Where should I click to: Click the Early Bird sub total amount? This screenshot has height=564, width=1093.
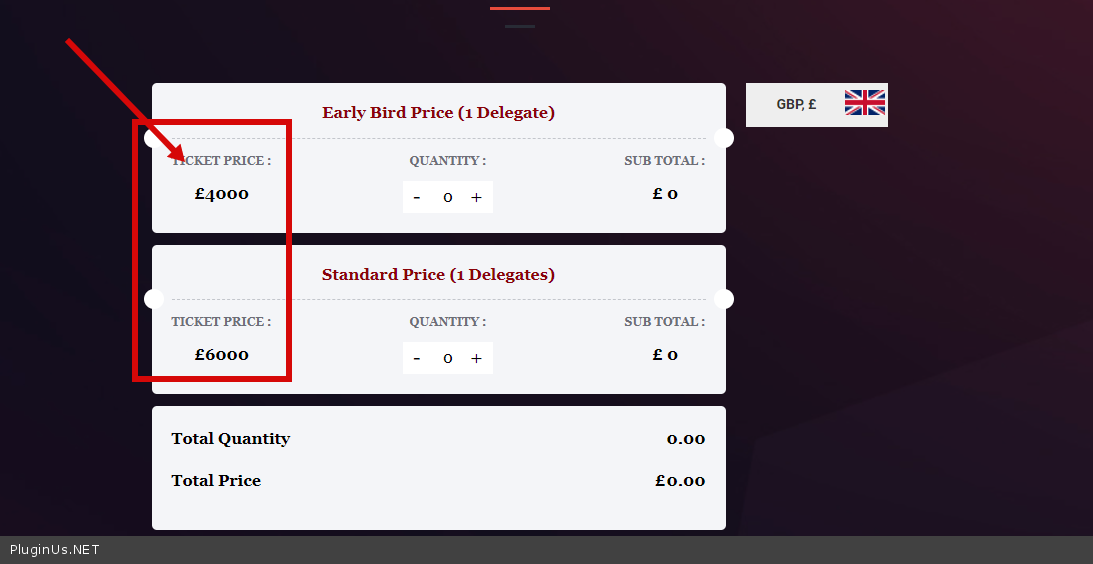click(x=665, y=194)
